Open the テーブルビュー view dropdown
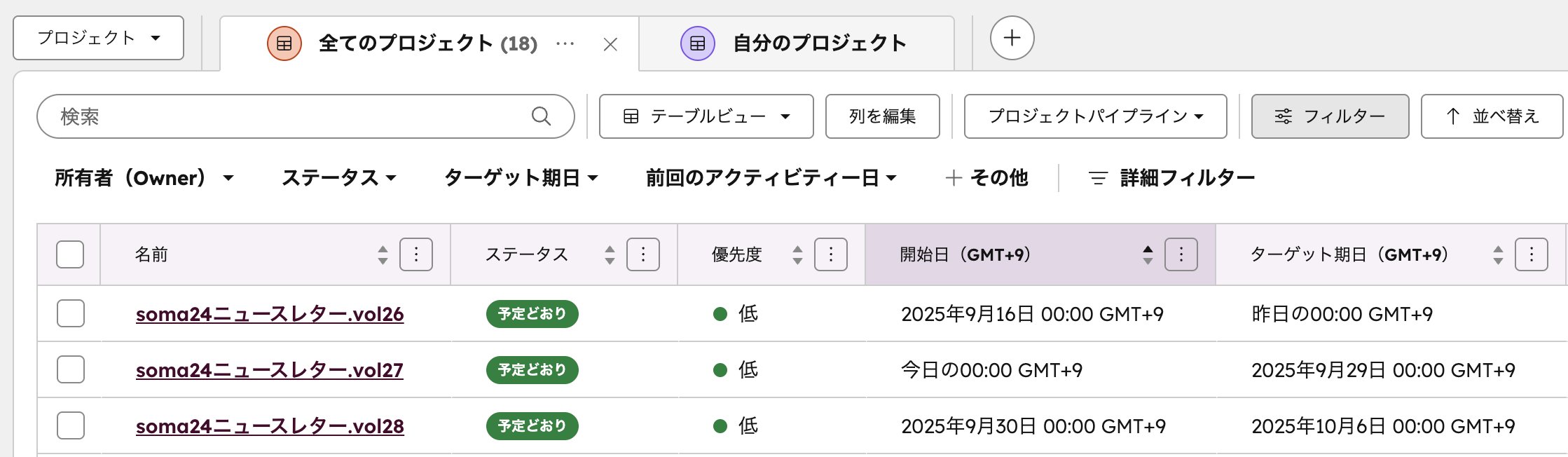The height and width of the screenshot is (457, 1568). click(706, 116)
